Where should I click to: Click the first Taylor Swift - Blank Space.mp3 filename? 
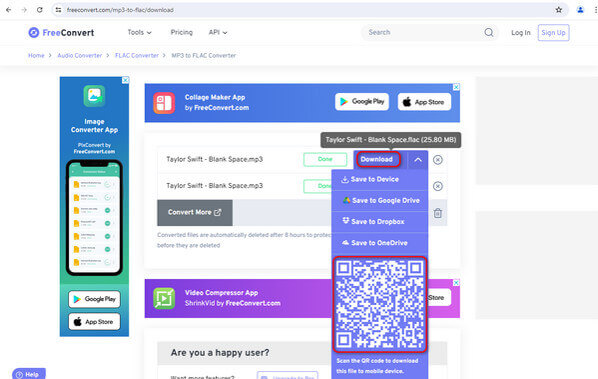coord(214,159)
